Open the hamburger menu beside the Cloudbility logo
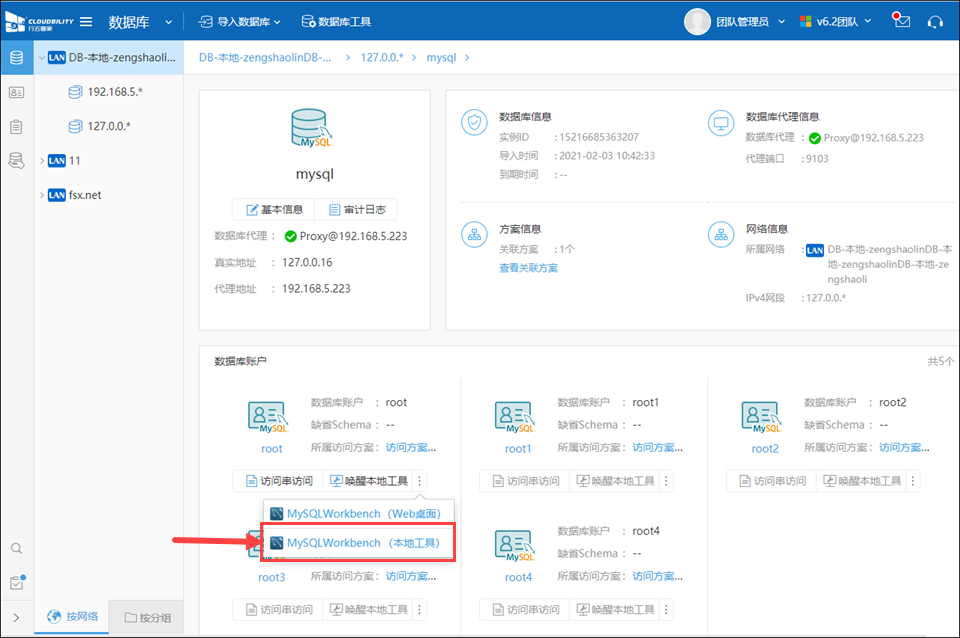The height and width of the screenshot is (638, 960). click(x=86, y=21)
